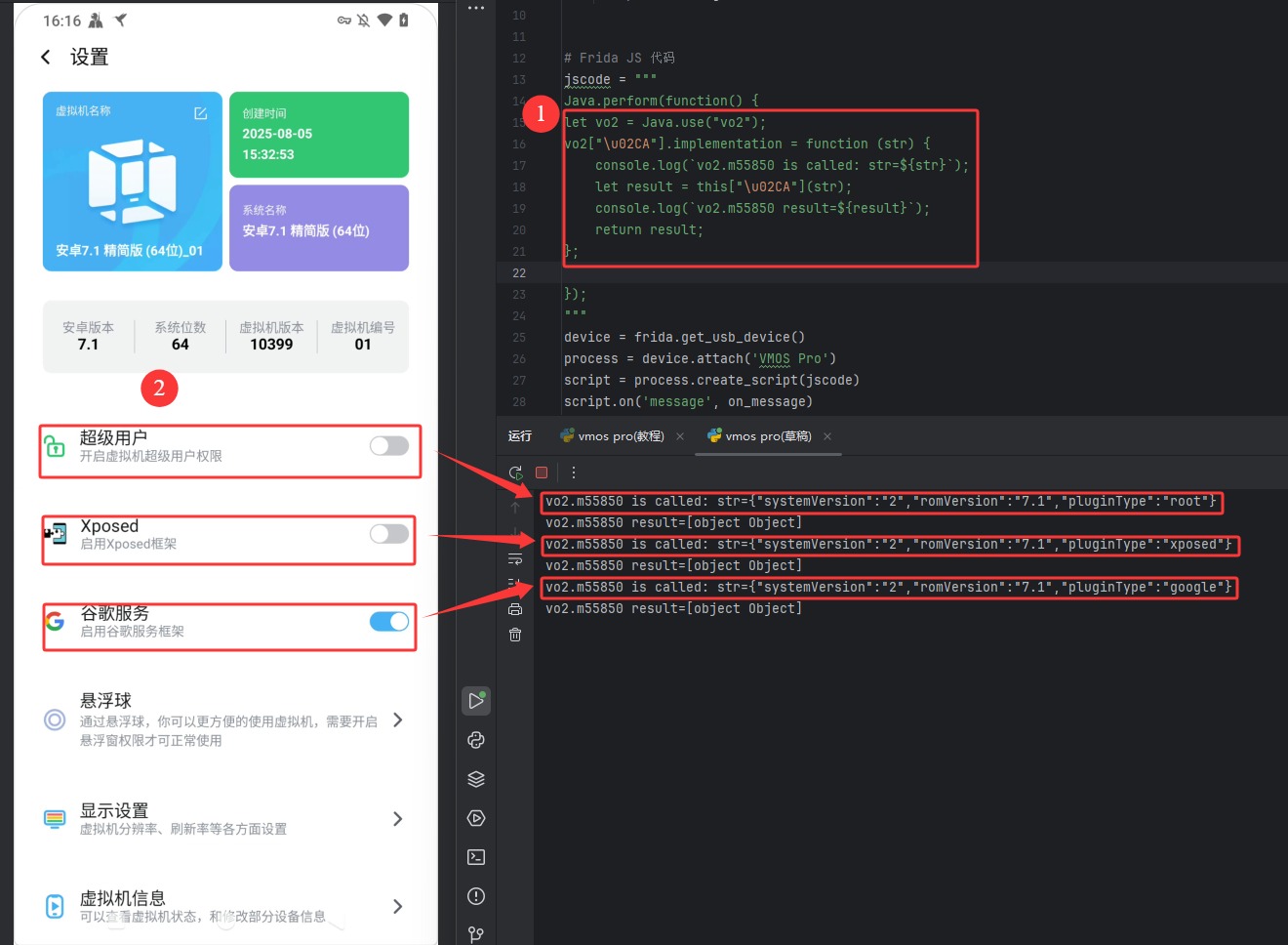Click the 运行 panel label
Screen dimensions: 1288x945
click(520, 436)
